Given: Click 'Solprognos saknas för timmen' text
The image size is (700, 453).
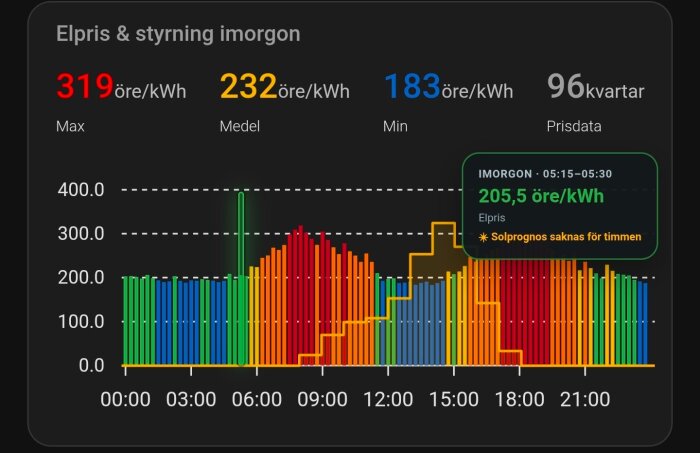Looking at the screenshot, I should 566,237.
